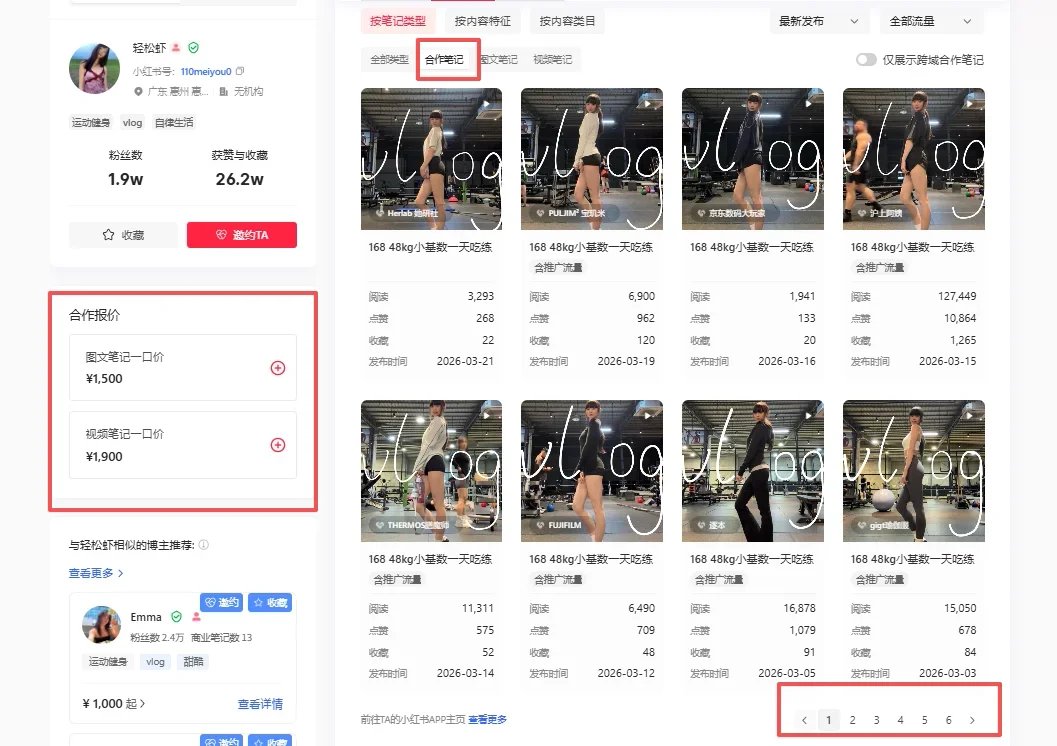The height and width of the screenshot is (746, 1057).
Task: Click the green verified badge beside Emma
Action: 177,617
